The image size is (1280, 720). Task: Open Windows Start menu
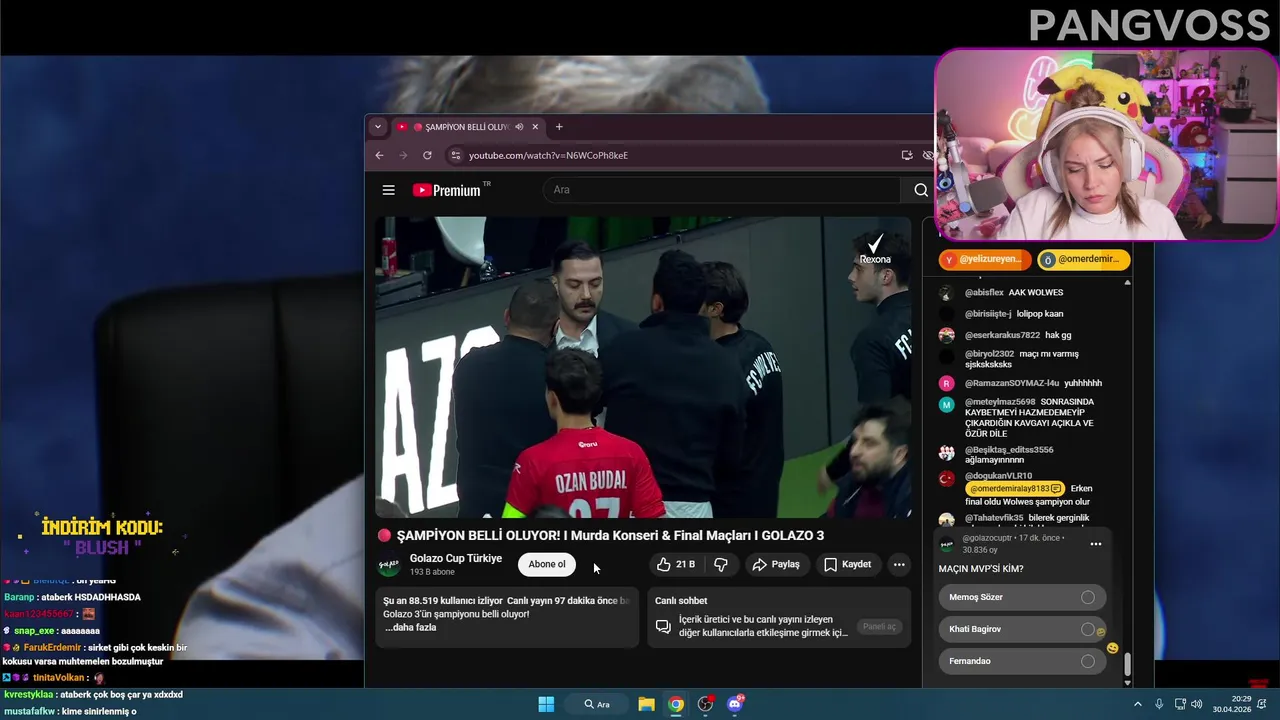tap(546, 704)
